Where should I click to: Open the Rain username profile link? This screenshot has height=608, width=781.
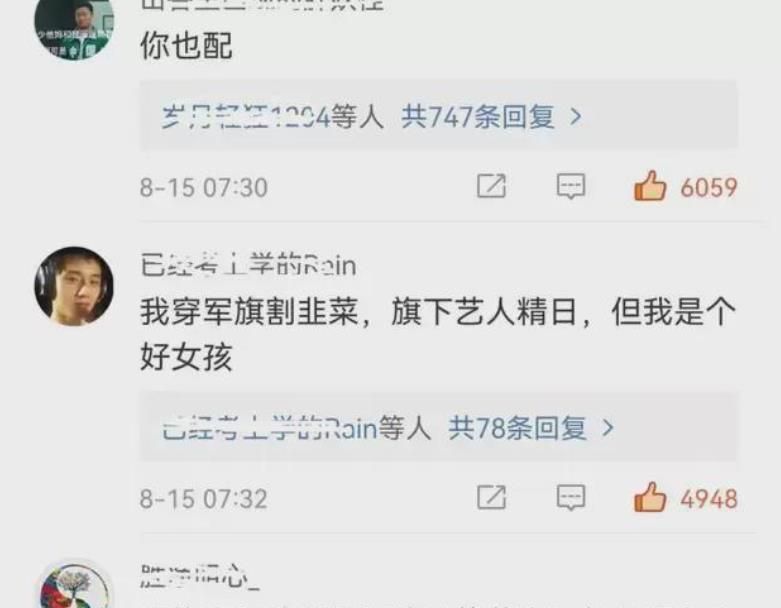pyautogui.click(x=248, y=265)
